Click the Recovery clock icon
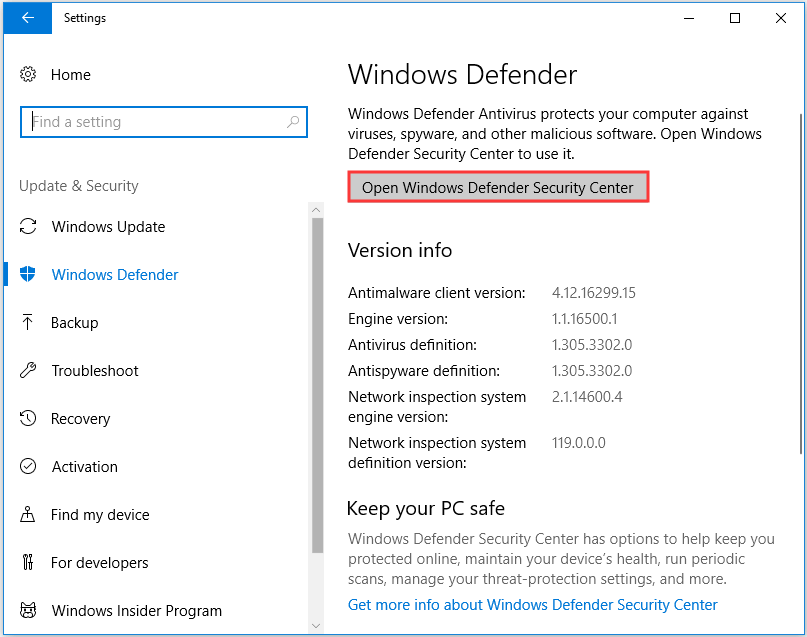Viewport: 807px width, 637px height. click(x=28, y=418)
